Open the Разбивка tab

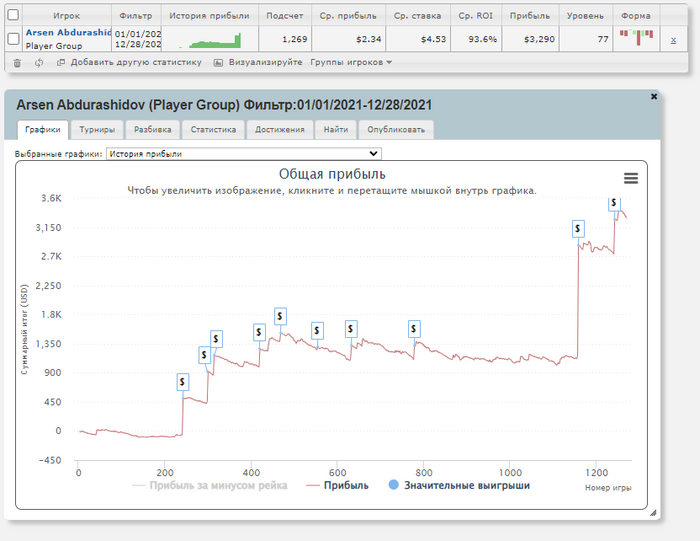click(x=153, y=129)
